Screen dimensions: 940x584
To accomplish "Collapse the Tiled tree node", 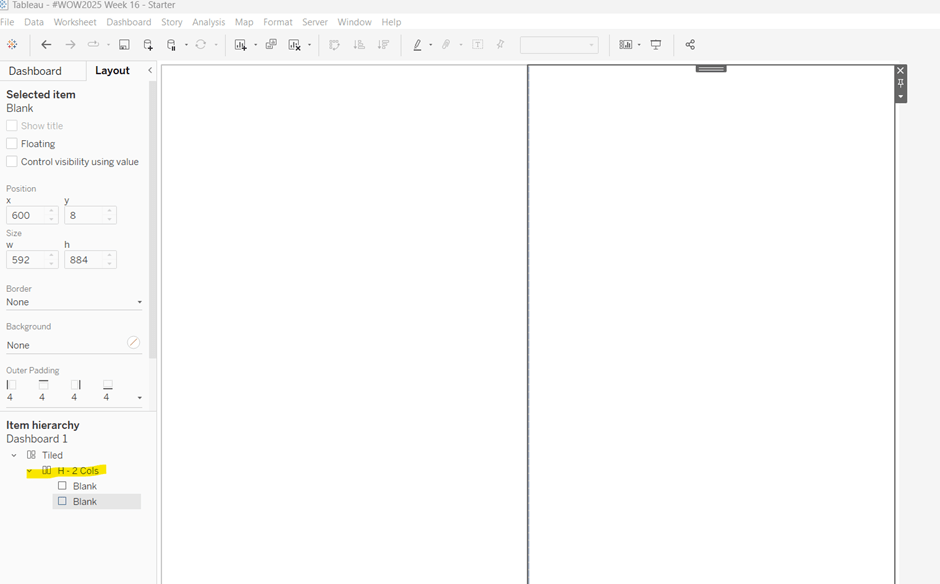I will coord(14,455).
